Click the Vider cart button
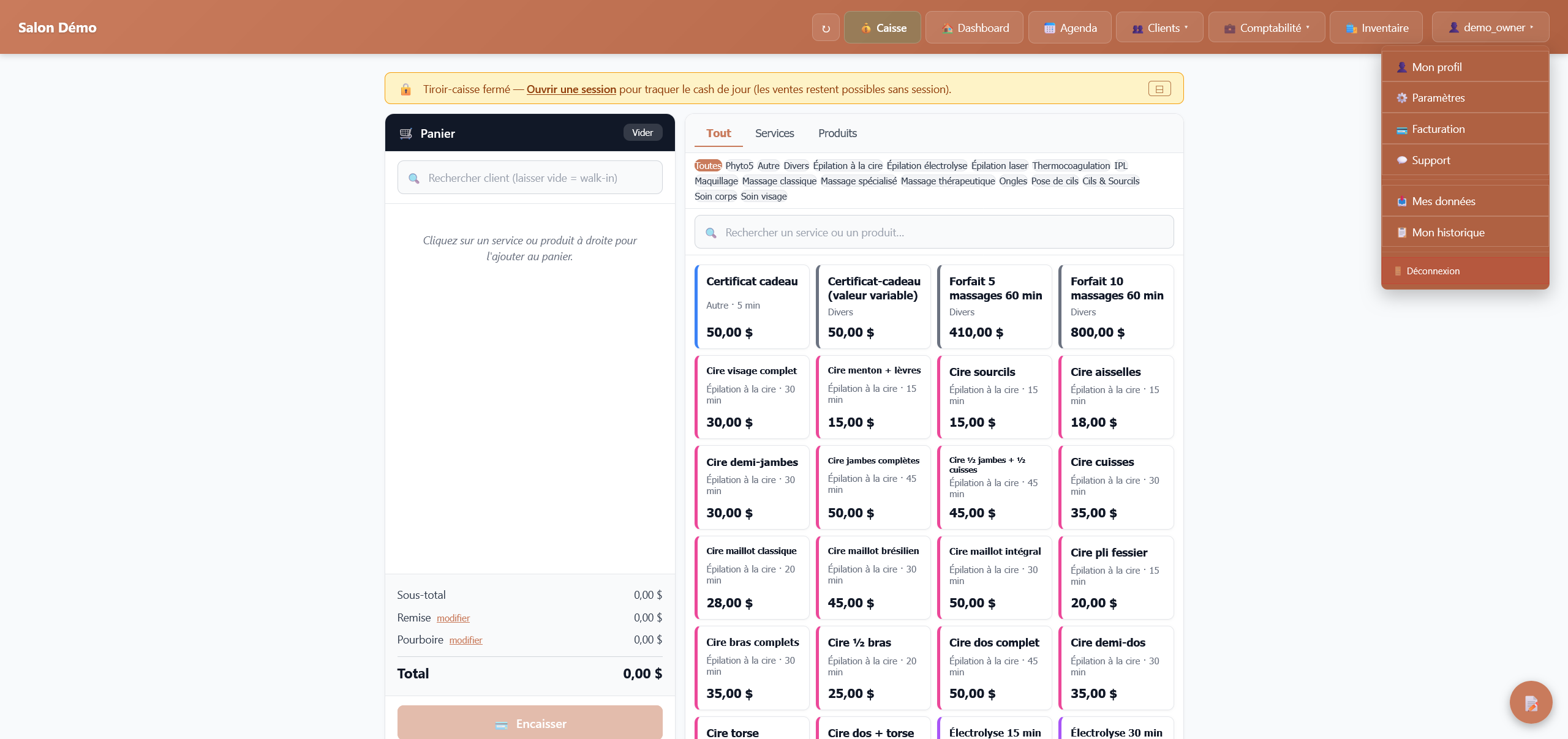 (643, 133)
